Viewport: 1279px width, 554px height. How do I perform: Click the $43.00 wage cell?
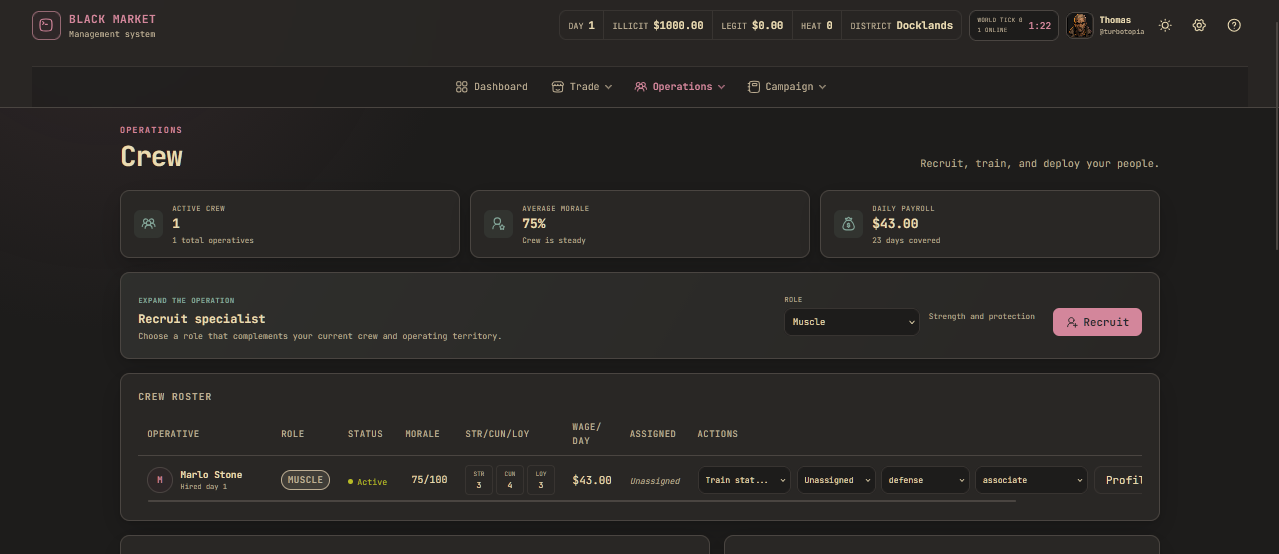pyautogui.click(x=592, y=480)
